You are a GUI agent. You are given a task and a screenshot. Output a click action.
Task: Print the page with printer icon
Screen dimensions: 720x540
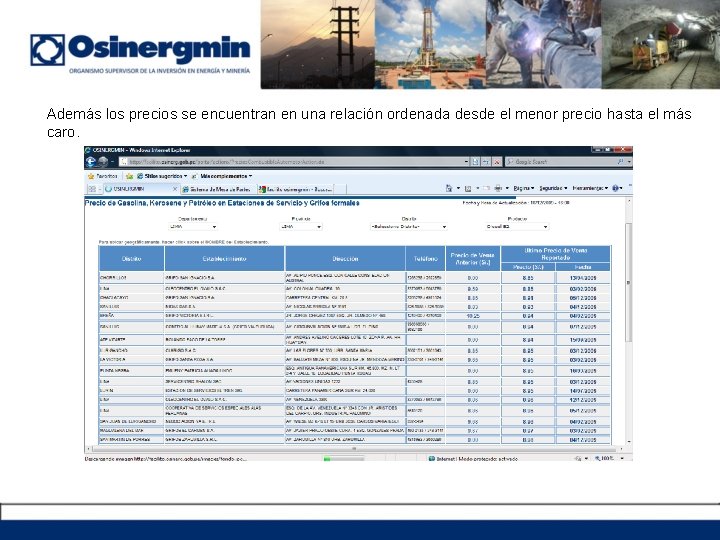coord(498,188)
